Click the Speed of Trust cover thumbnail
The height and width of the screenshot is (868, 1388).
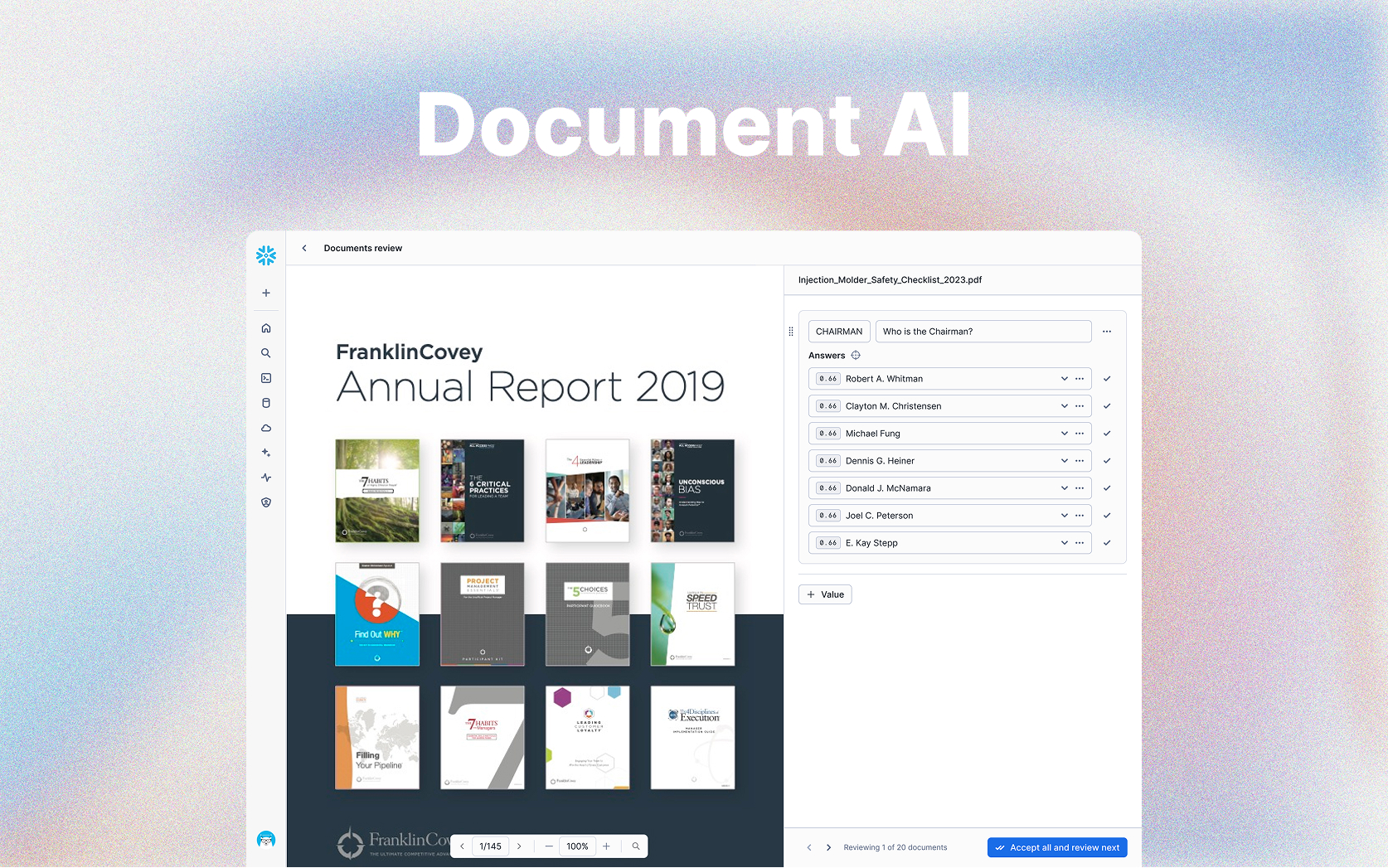(692, 614)
